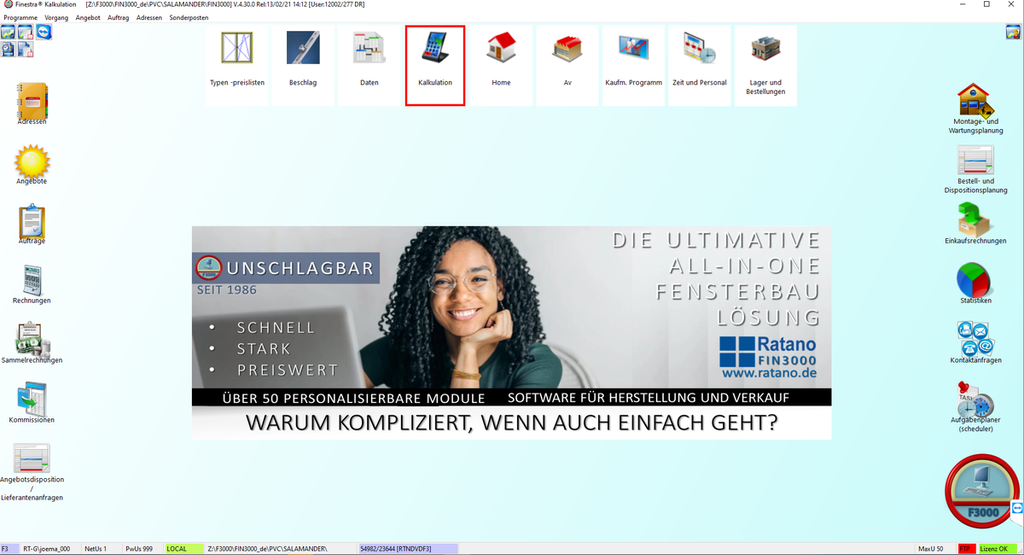
Task: Open the Zeit und Personal module
Action: point(699,58)
